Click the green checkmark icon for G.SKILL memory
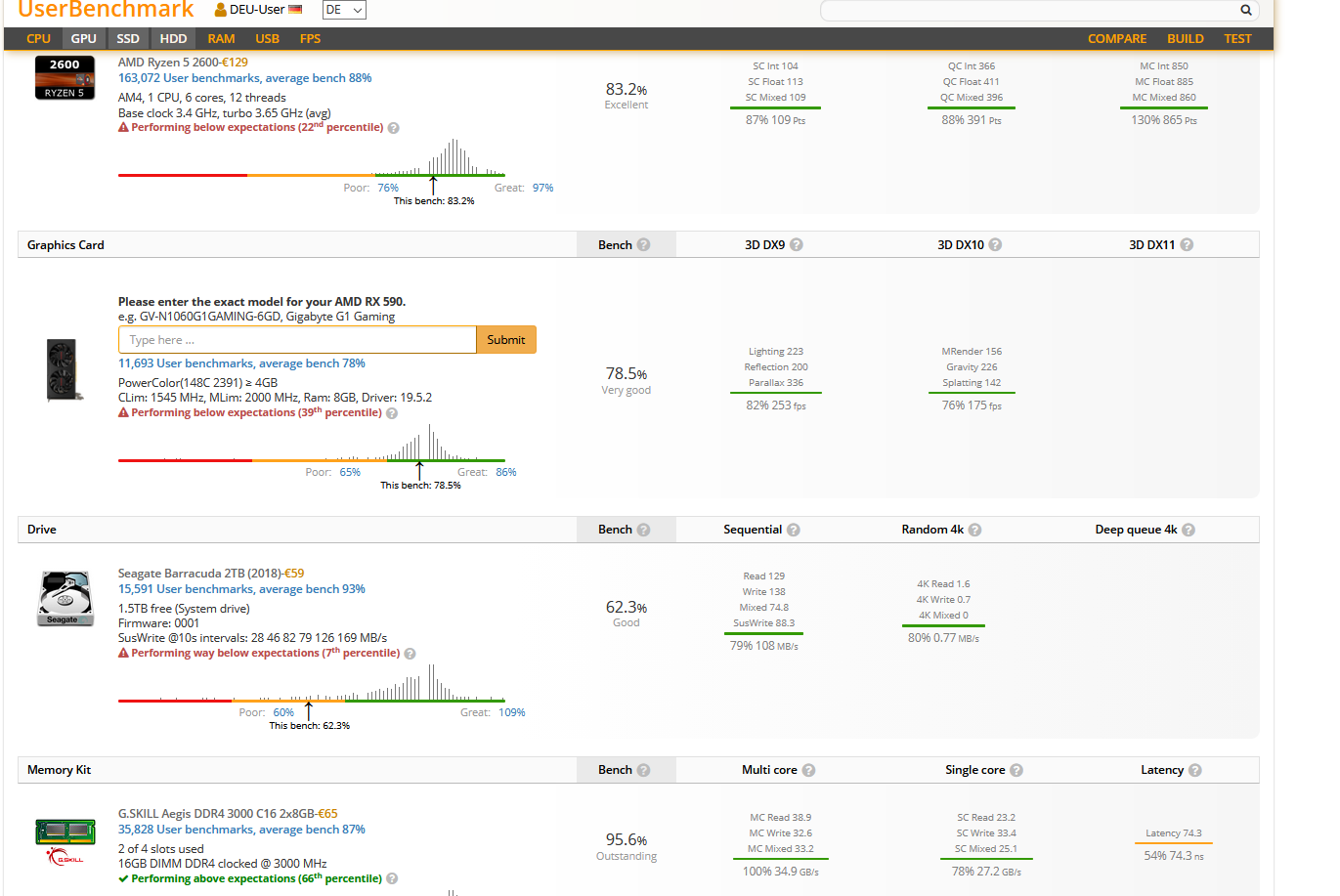1340x896 pixels. pyautogui.click(x=123, y=878)
